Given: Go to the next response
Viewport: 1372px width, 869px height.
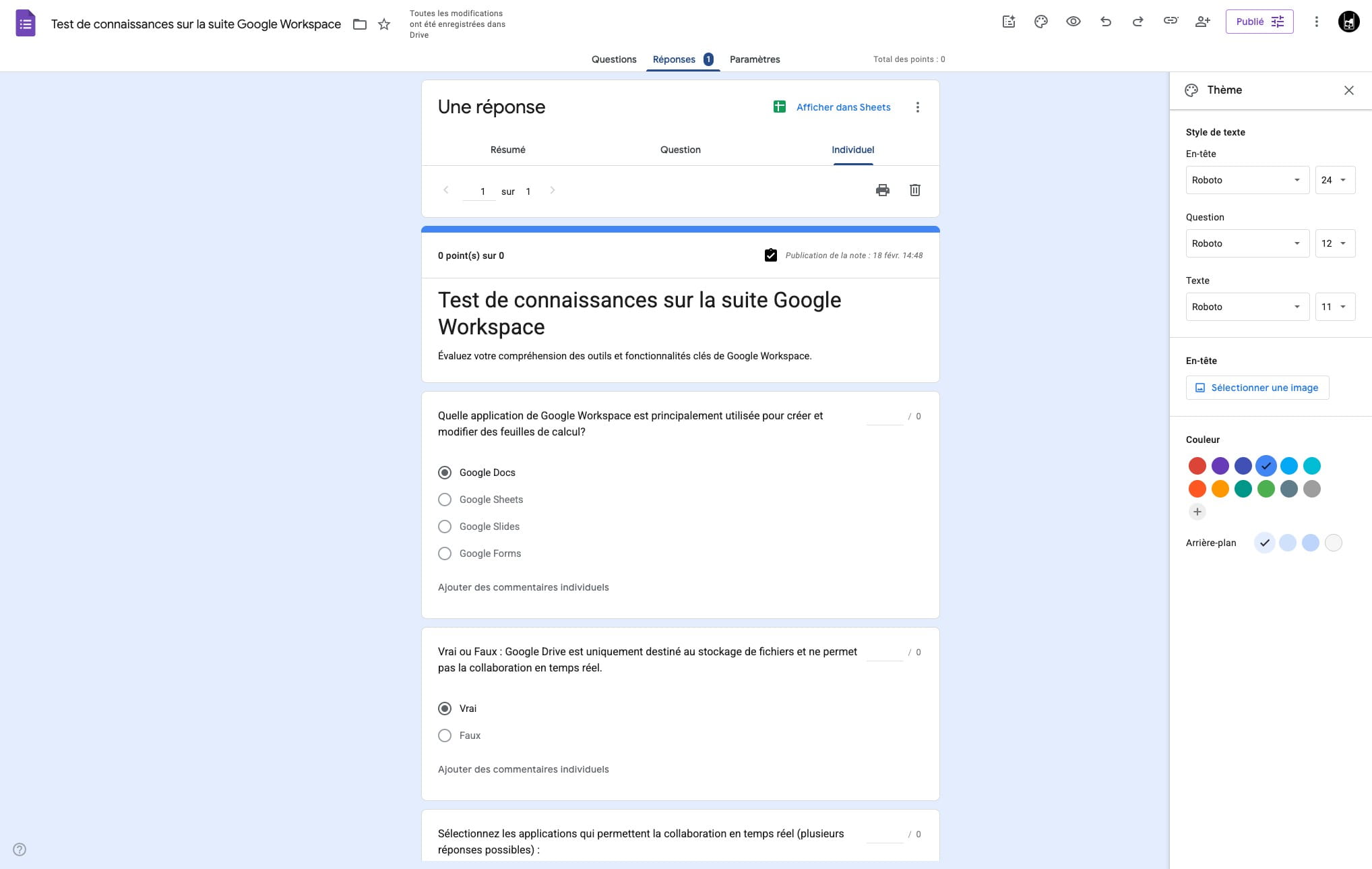Looking at the screenshot, I should click(x=553, y=190).
